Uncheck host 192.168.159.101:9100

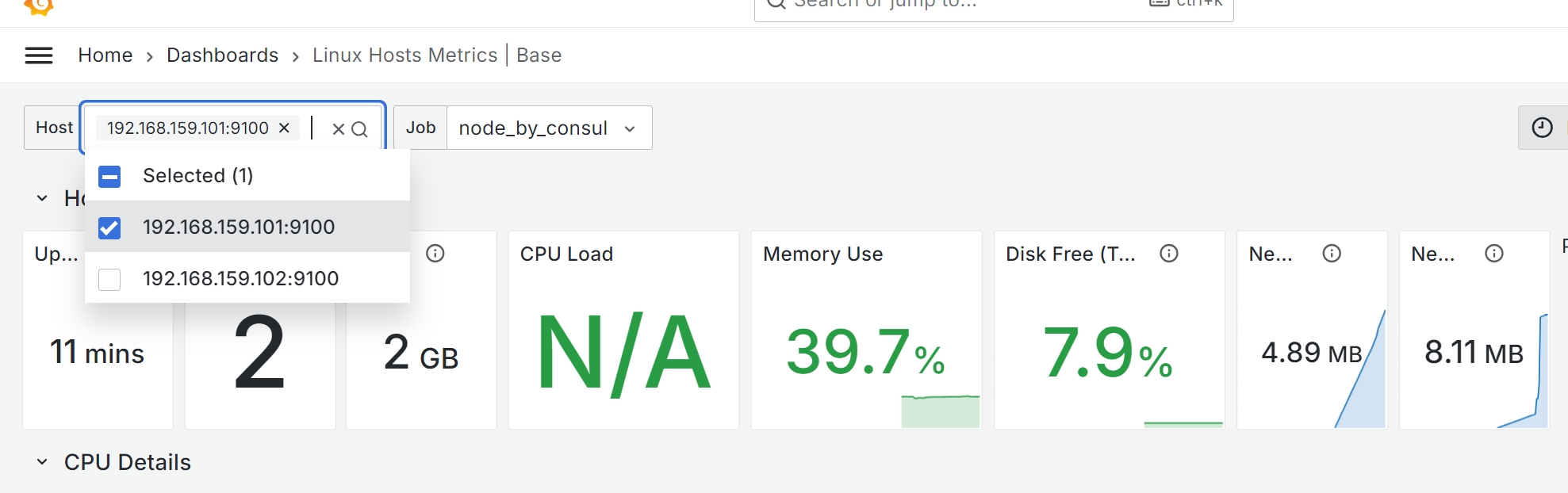(109, 228)
